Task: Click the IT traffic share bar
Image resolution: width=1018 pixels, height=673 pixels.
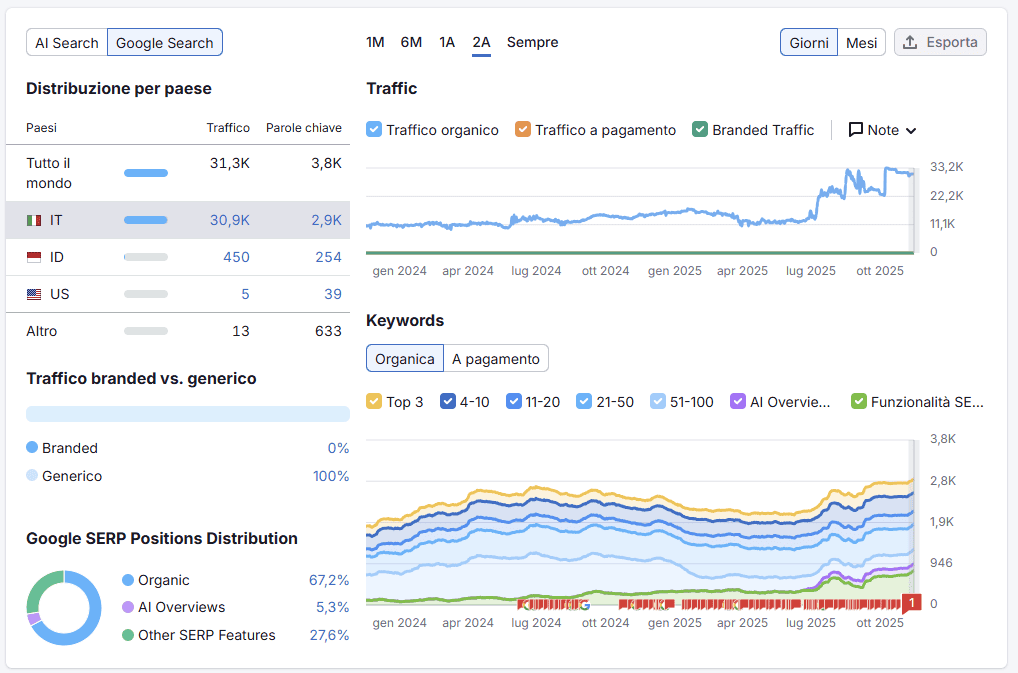Action: tap(146, 221)
